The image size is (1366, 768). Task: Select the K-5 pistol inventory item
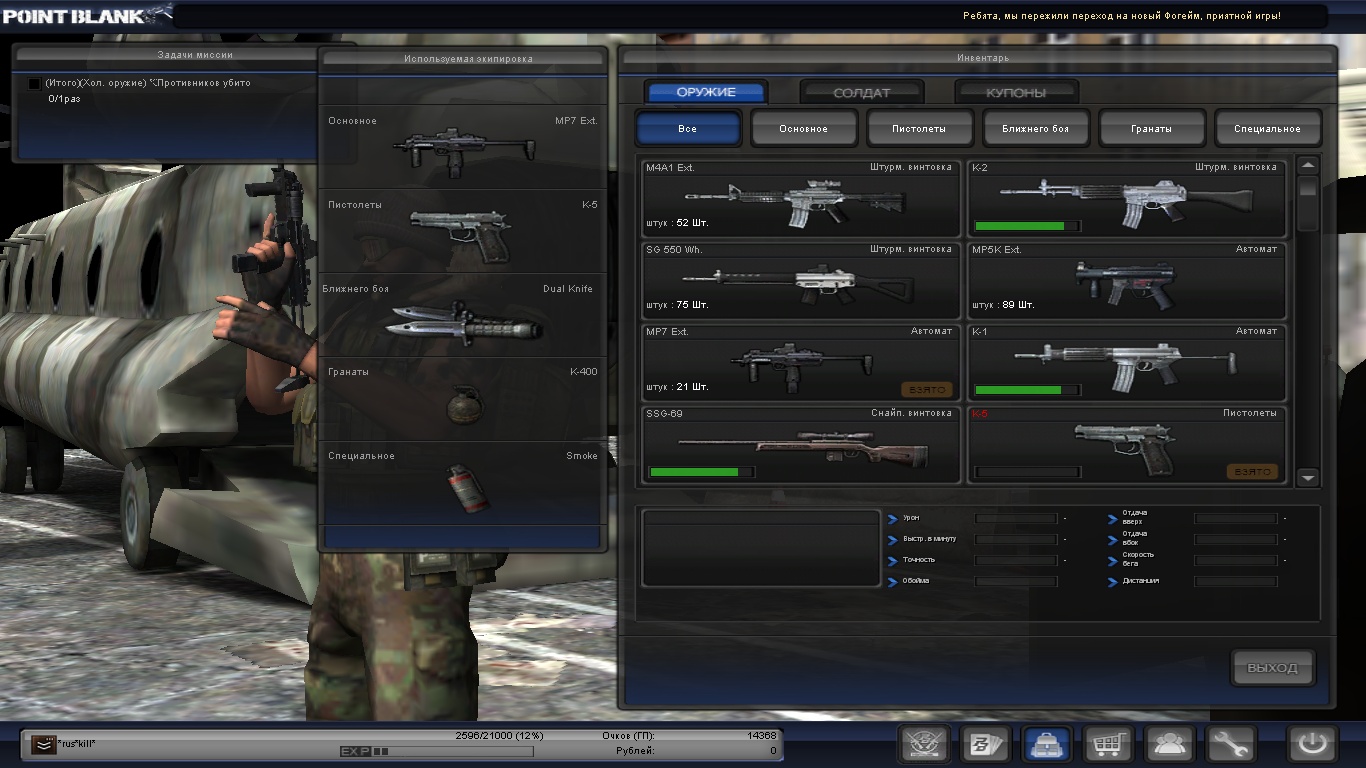(1127, 444)
